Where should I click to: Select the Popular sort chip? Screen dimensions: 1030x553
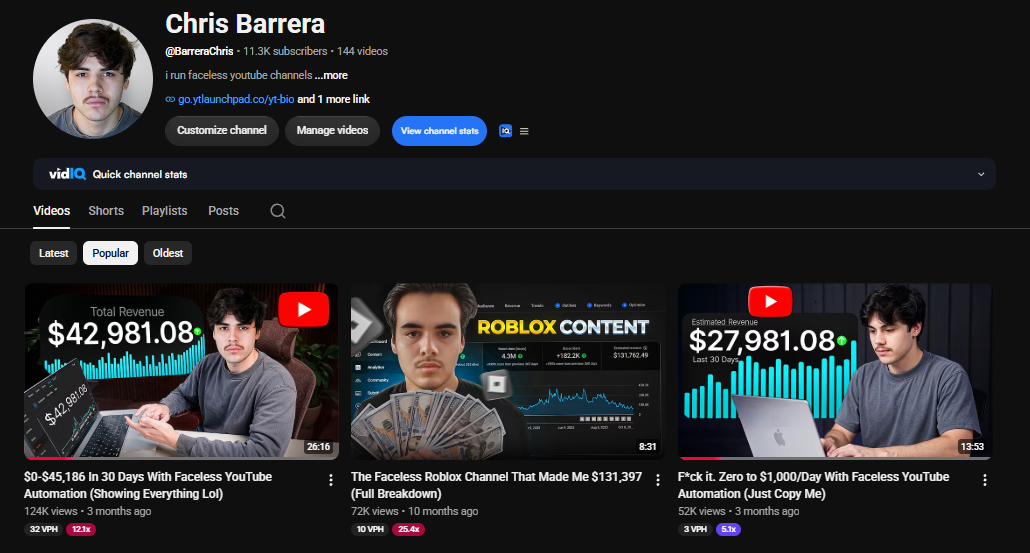coord(110,253)
